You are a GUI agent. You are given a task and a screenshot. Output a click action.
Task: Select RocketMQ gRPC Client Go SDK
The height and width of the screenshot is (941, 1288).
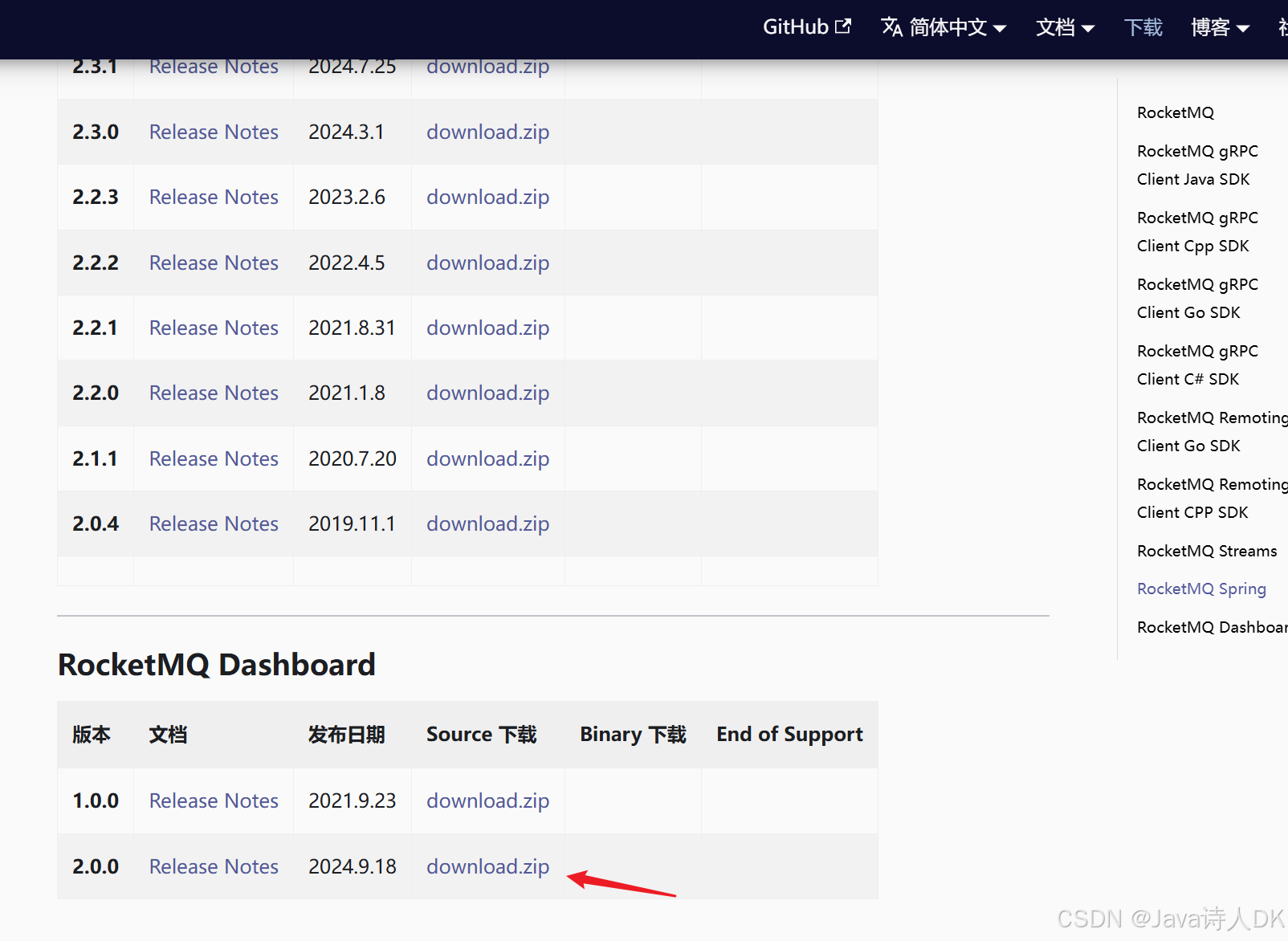pos(1196,298)
